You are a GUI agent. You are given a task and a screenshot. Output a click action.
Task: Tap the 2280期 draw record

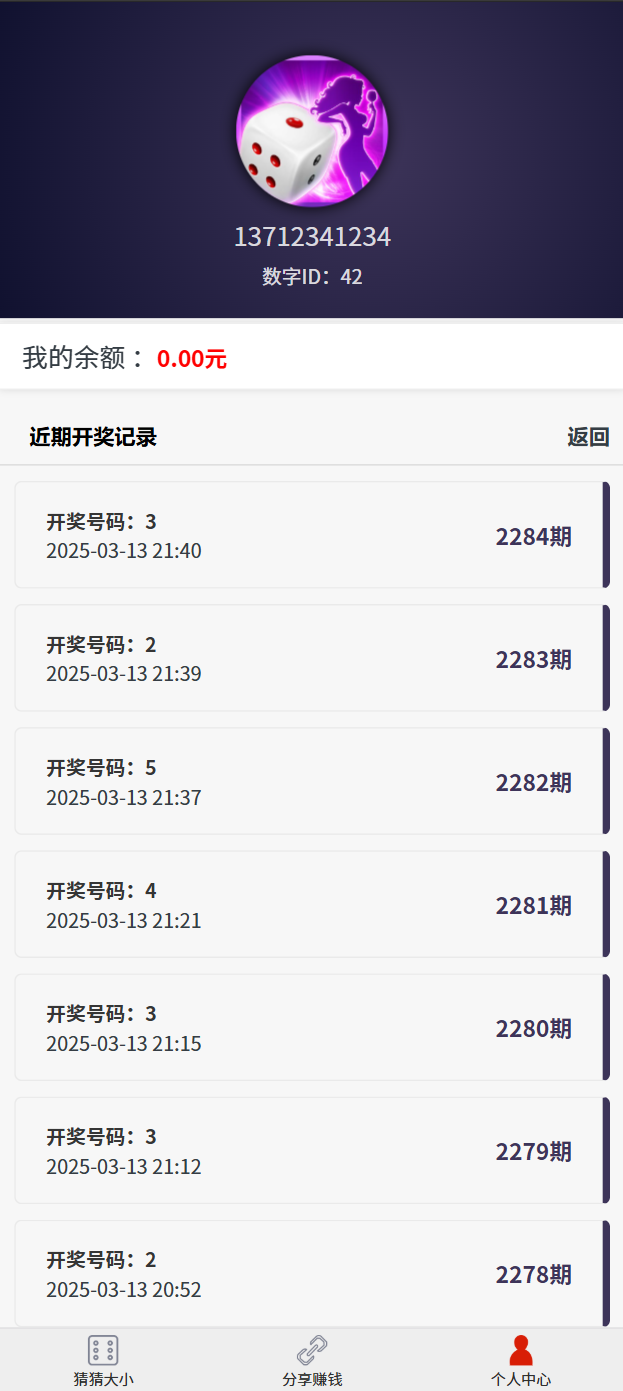point(311,1027)
